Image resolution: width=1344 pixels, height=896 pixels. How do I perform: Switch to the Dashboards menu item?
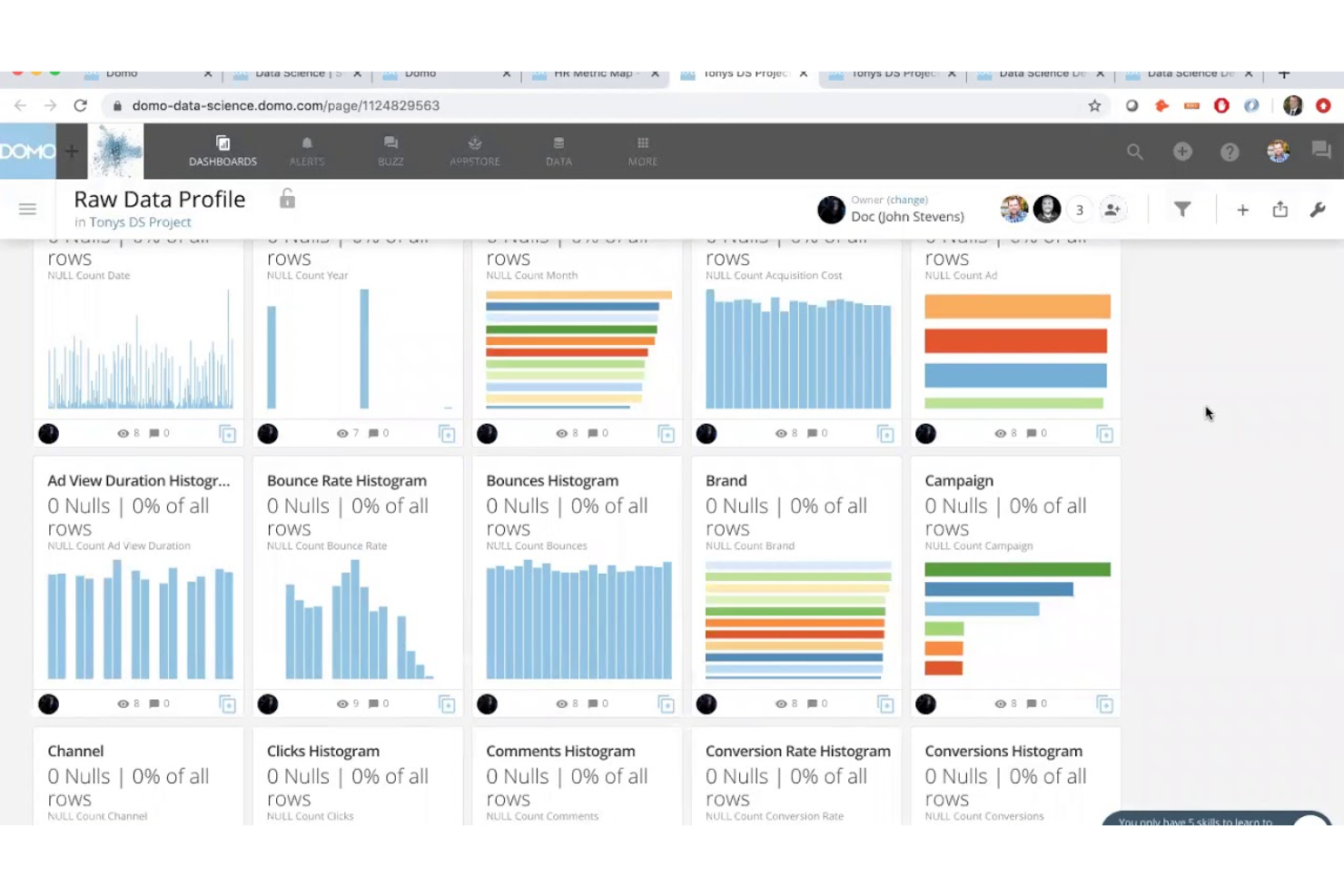click(x=222, y=150)
